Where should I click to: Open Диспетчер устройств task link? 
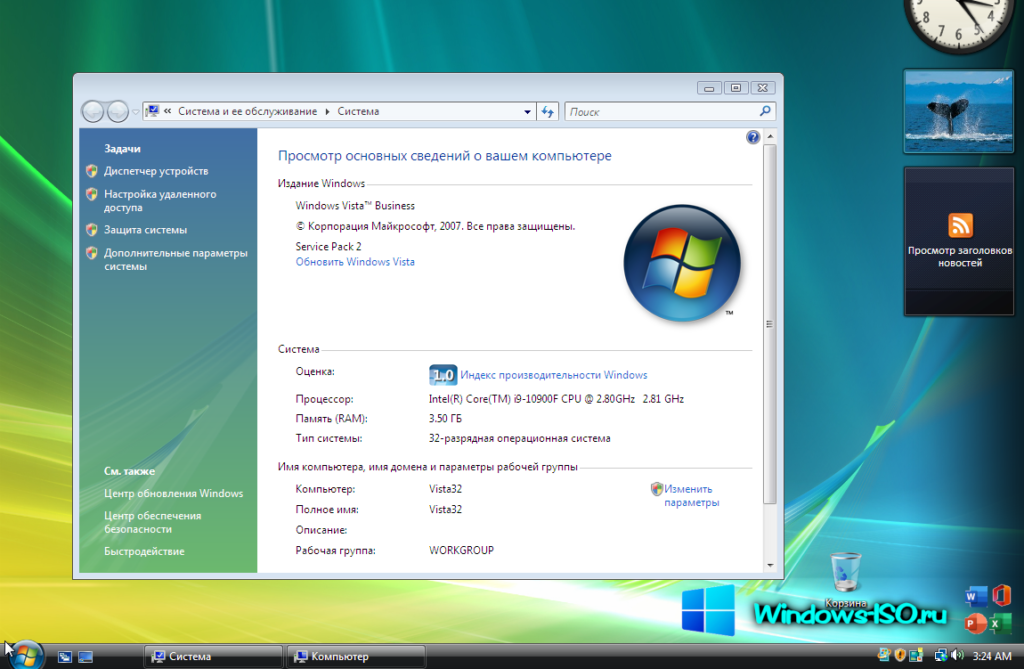156,171
